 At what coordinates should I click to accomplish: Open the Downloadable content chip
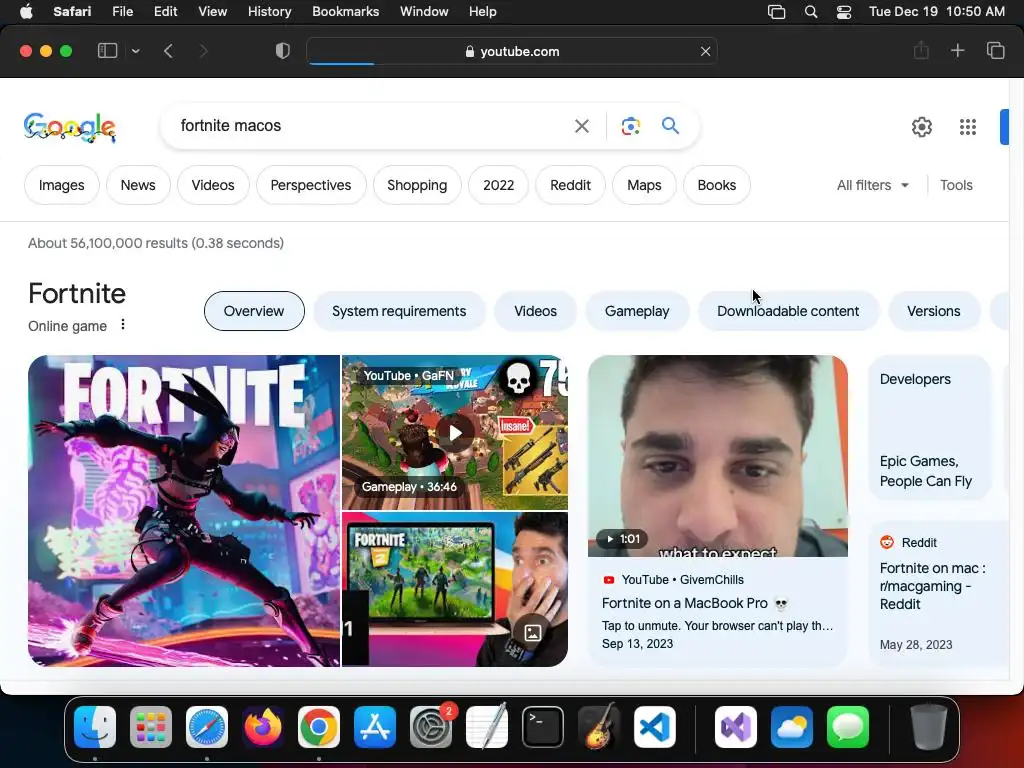pyautogui.click(x=788, y=311)
